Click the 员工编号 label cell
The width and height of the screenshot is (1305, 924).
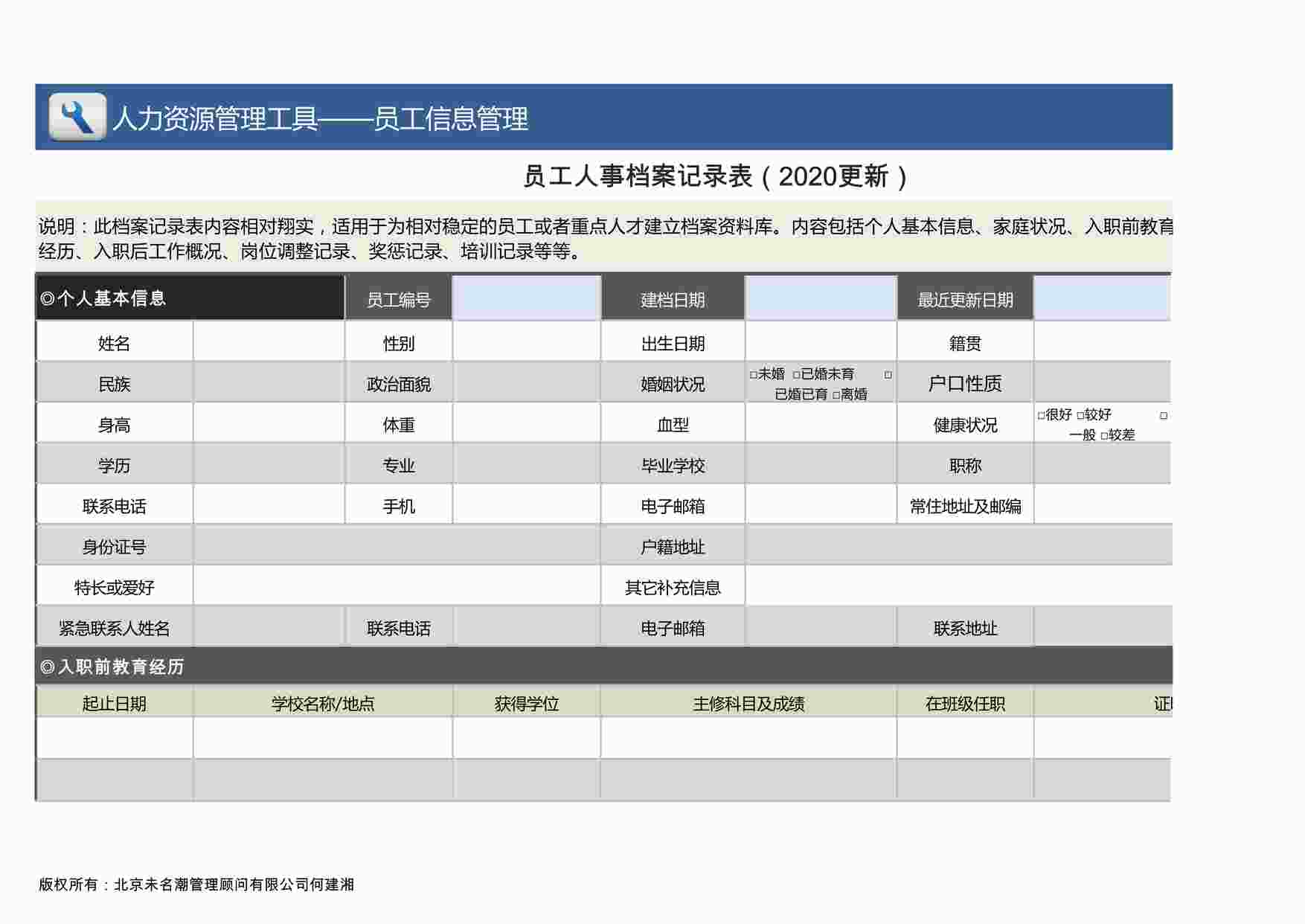click(398, 299)
